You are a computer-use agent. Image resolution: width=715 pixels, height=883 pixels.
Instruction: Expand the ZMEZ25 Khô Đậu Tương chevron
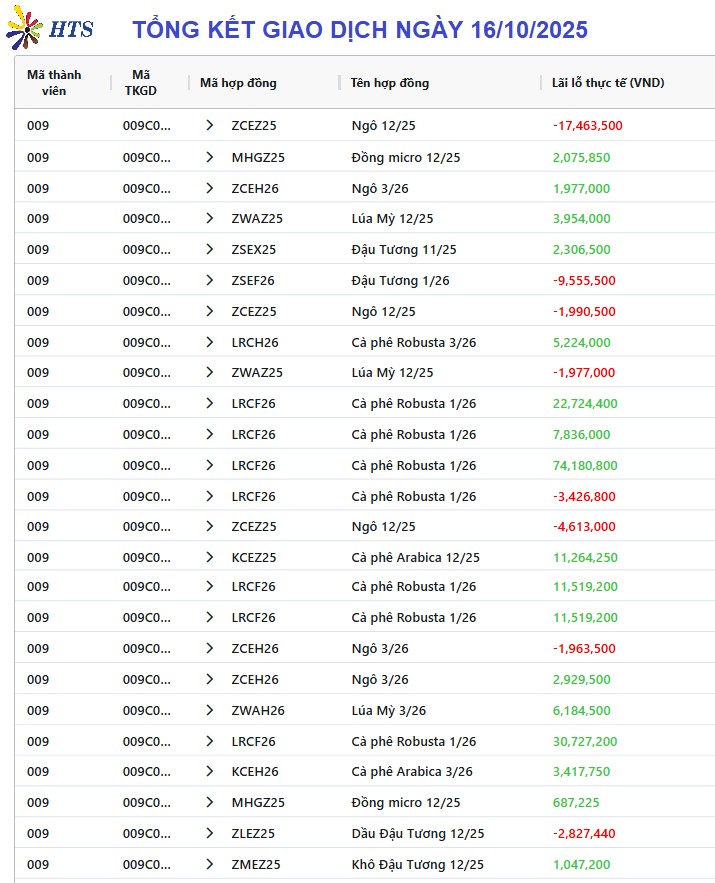[210, 865]
